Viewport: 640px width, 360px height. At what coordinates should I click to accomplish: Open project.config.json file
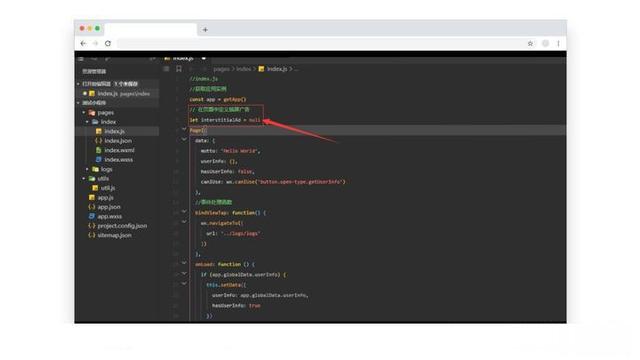(122, 226)
